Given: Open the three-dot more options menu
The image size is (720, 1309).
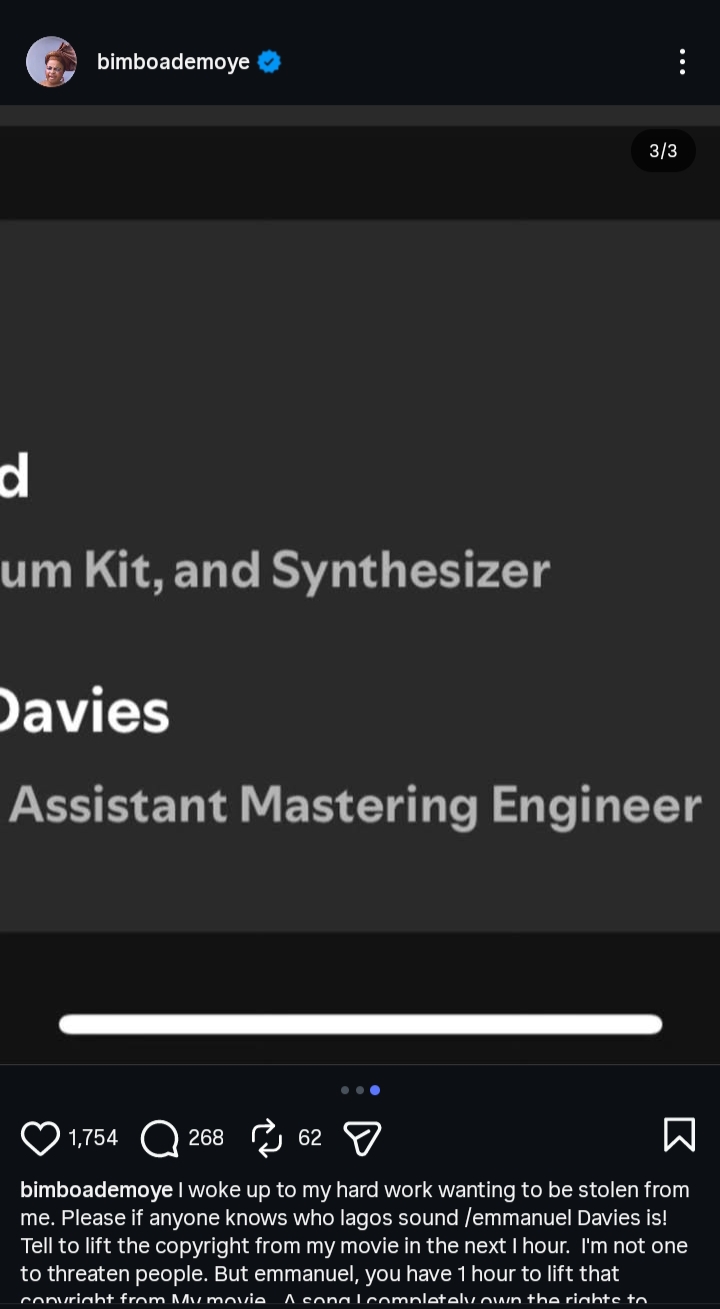Looking at the screenshot, I should (682, 62).
